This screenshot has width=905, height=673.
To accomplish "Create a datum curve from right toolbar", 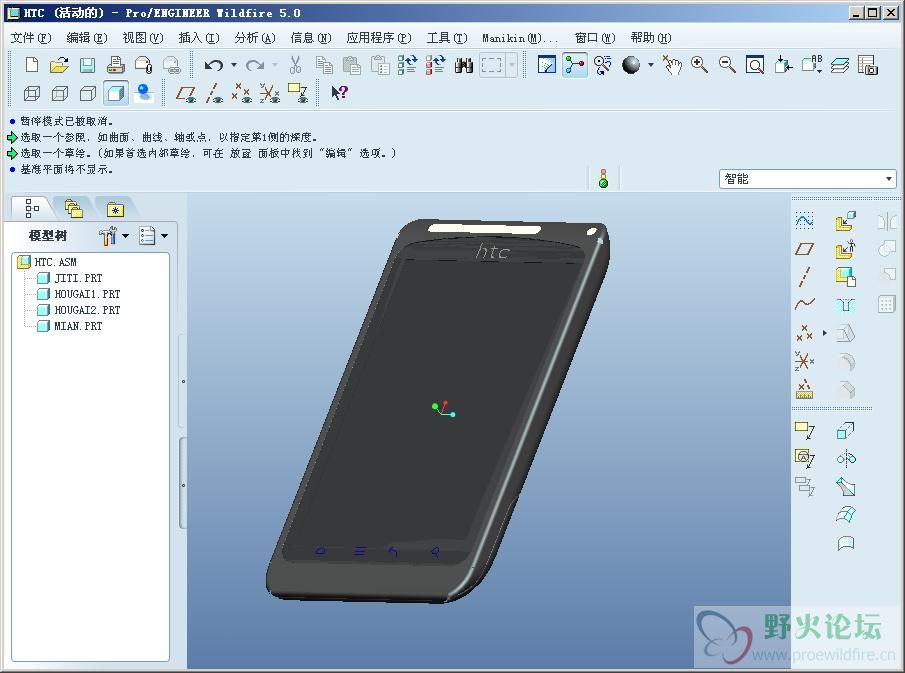I will click(x=805, y=304).
